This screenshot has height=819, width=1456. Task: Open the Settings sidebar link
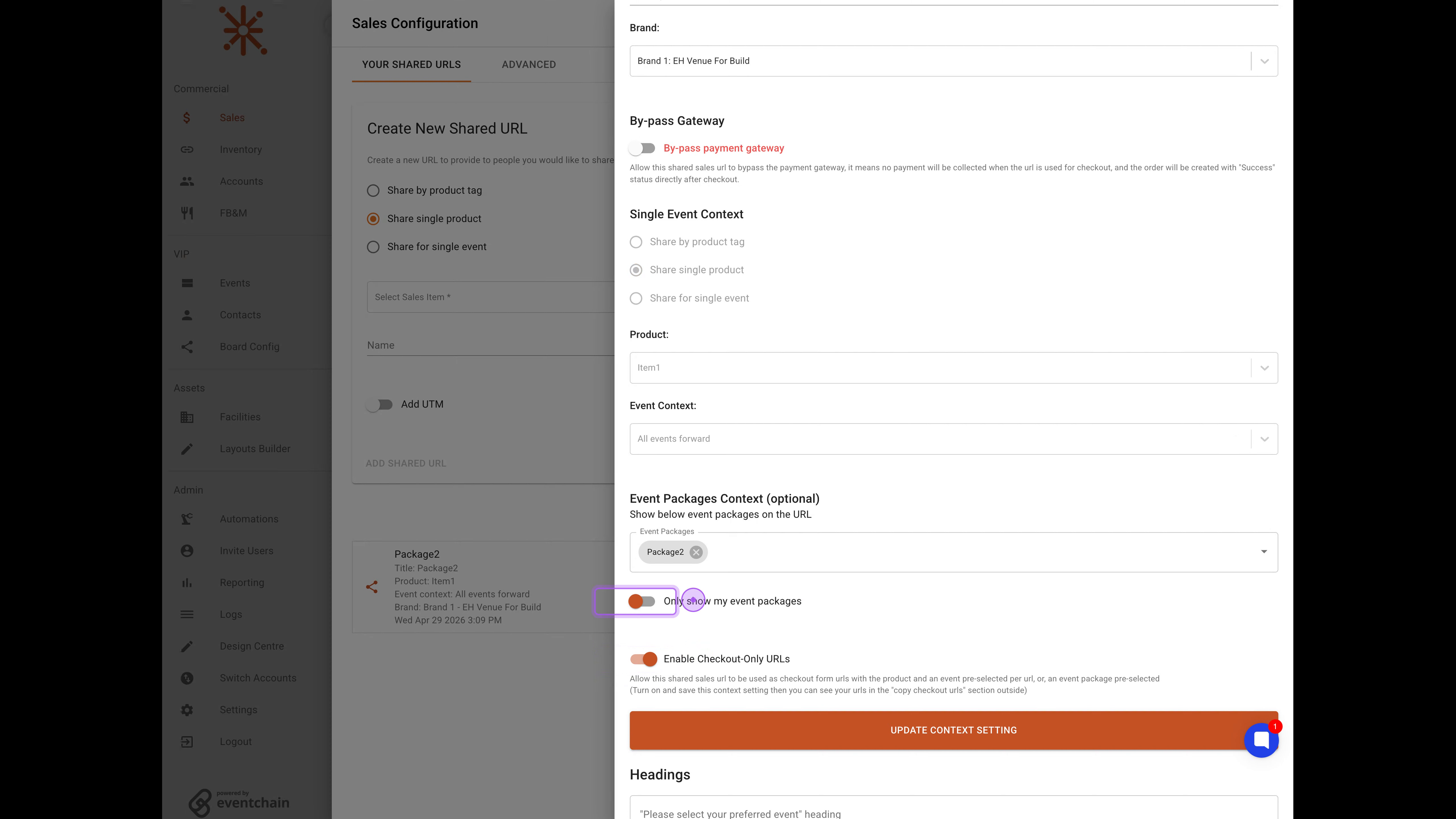point(238,710)
